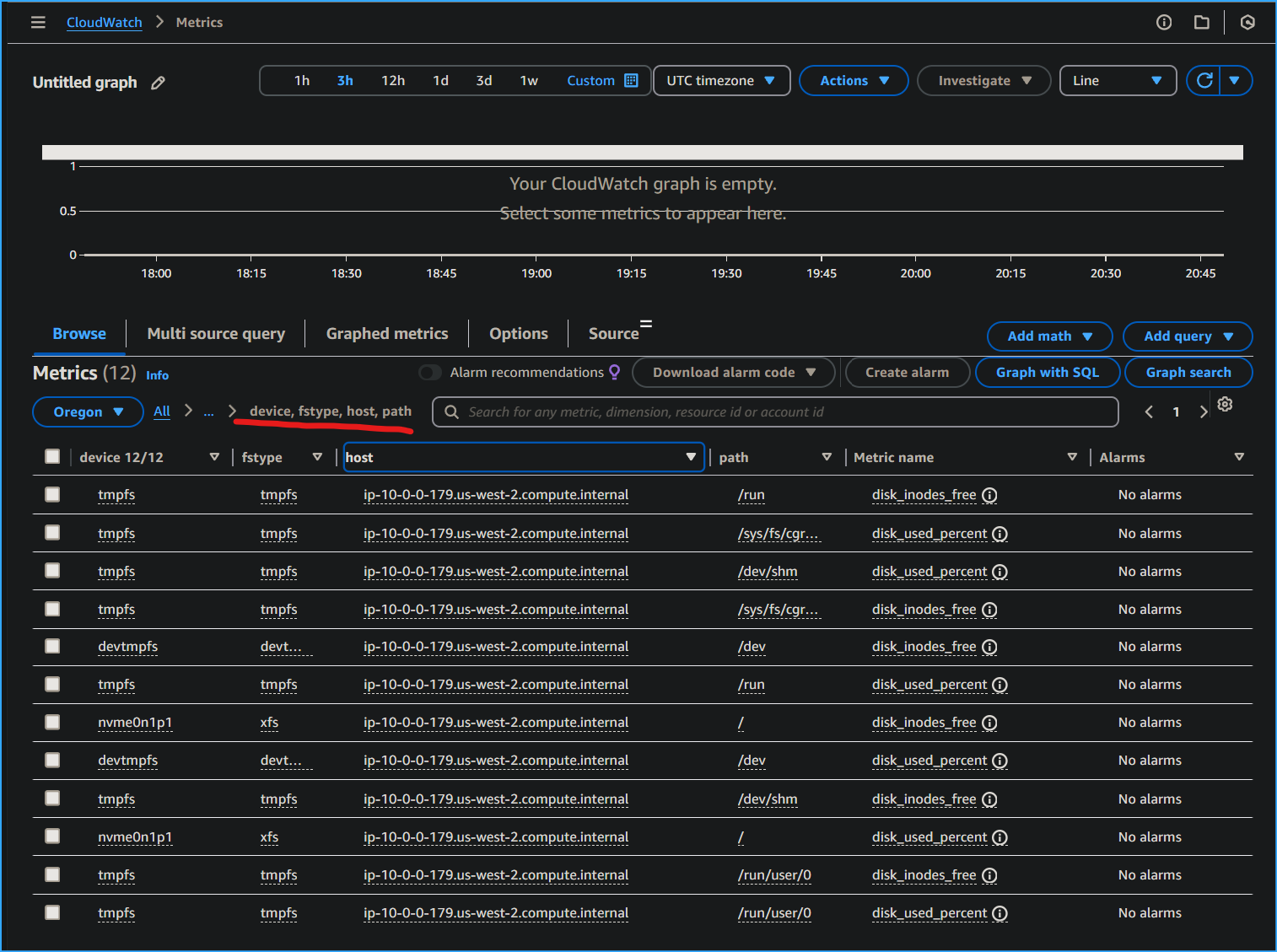Image resolution: width=1277 pixels, height=952 pixels.
Task: Expand the host column filter dropdown
Action: [x=691, y=456]
